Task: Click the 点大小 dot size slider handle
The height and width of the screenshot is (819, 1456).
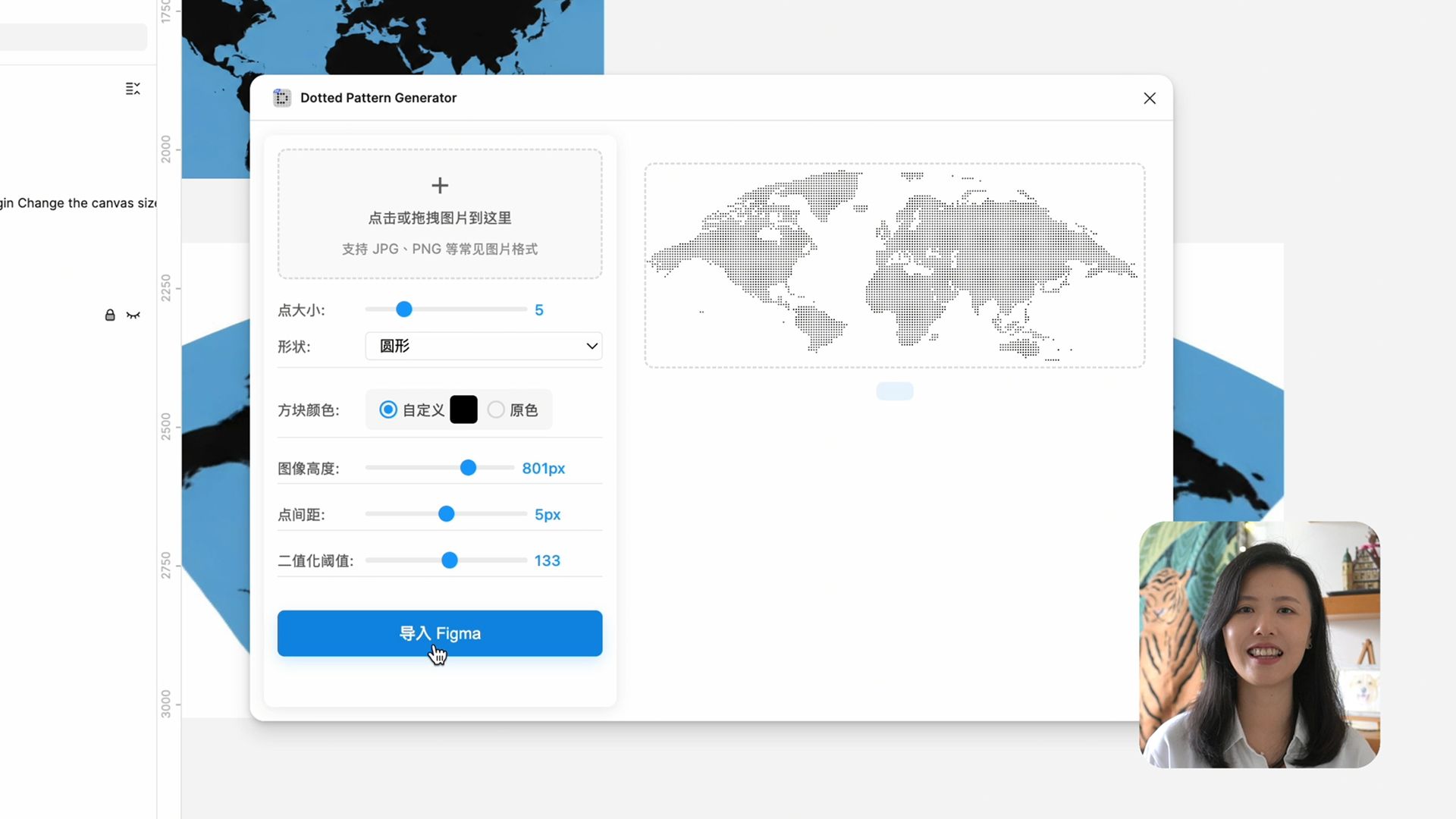Action: click(x=404, y=309)
